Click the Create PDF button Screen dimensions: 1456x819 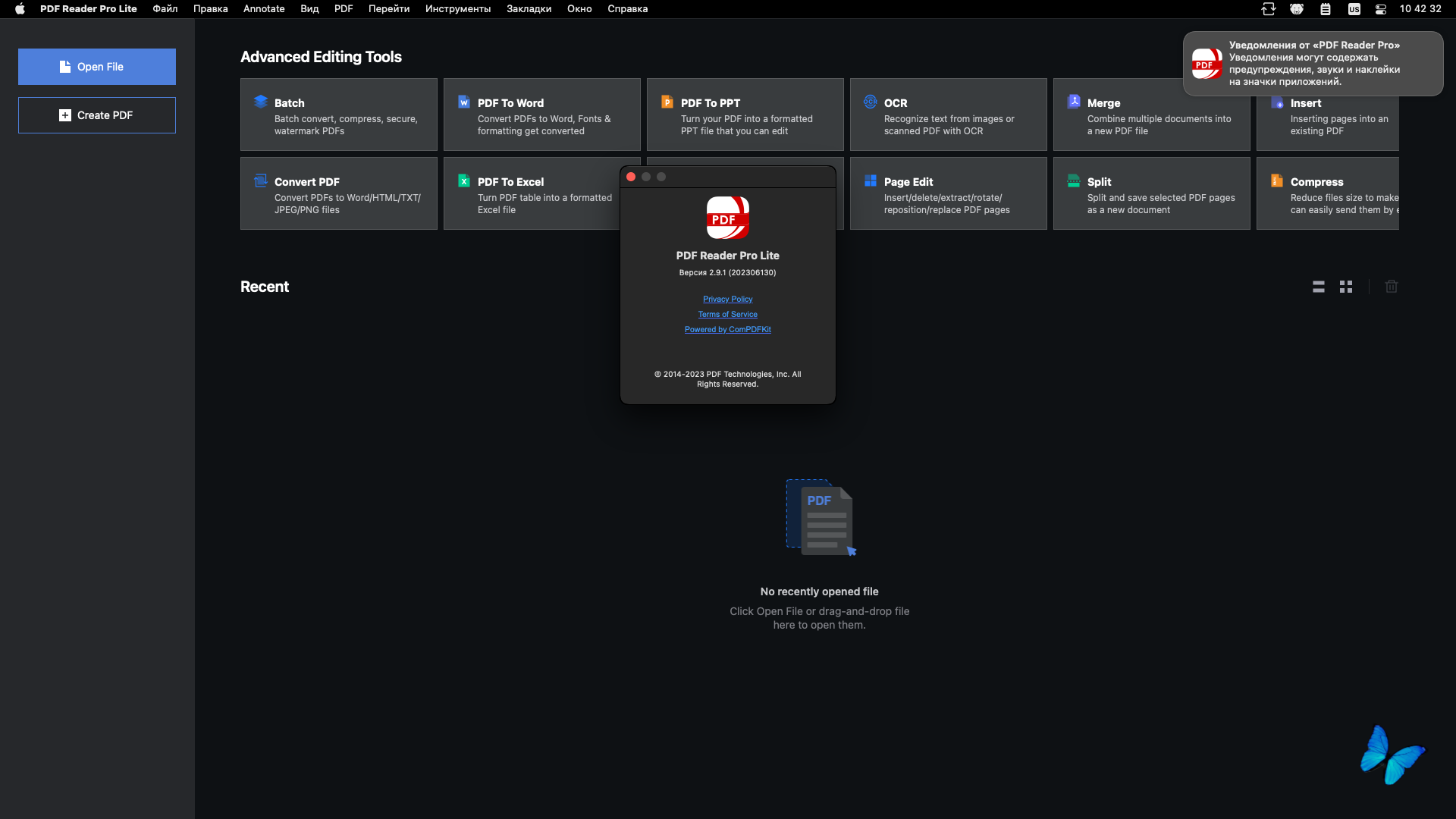coord(97,115)
